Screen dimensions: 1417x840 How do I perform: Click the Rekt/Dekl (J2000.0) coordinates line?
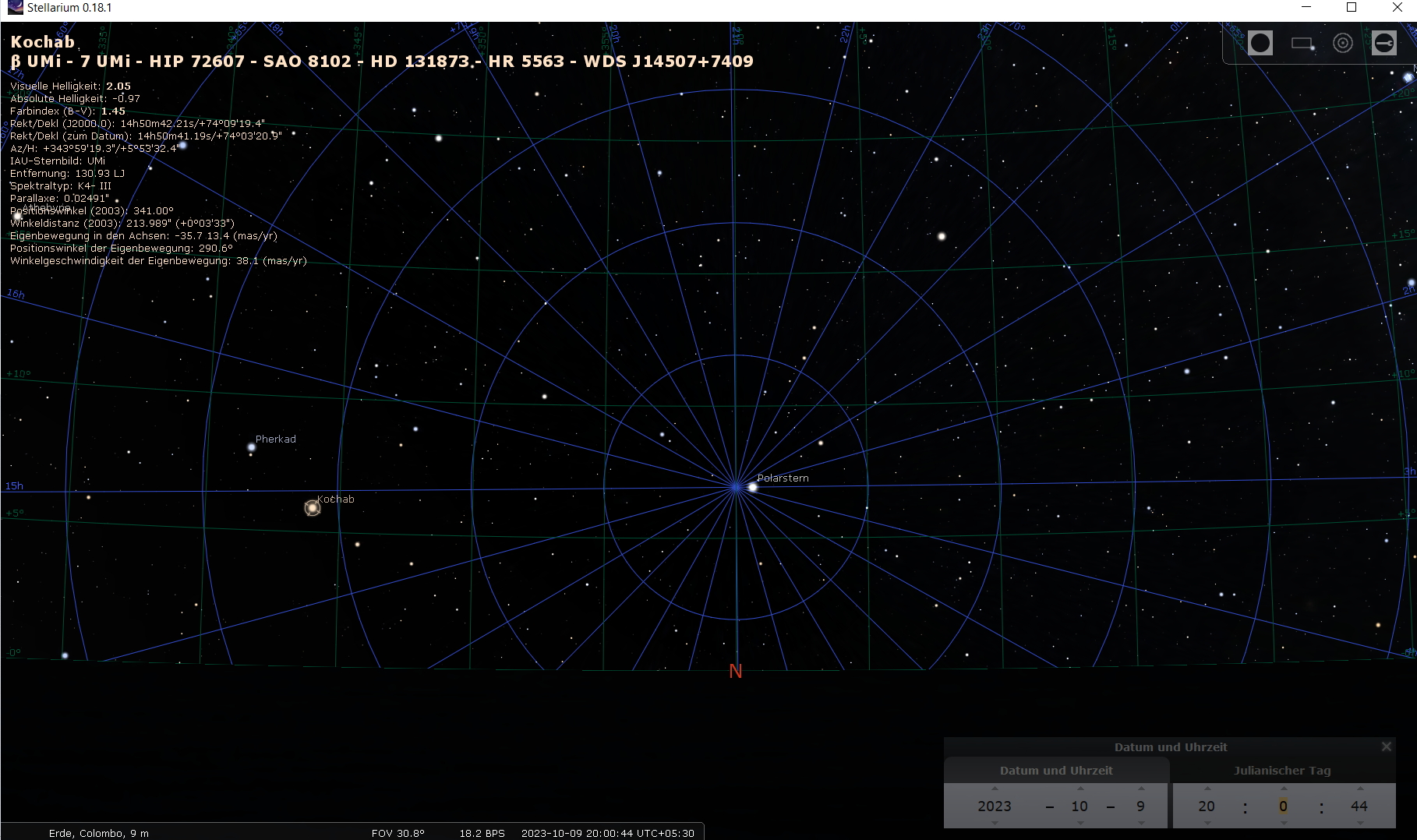(138, 123)
